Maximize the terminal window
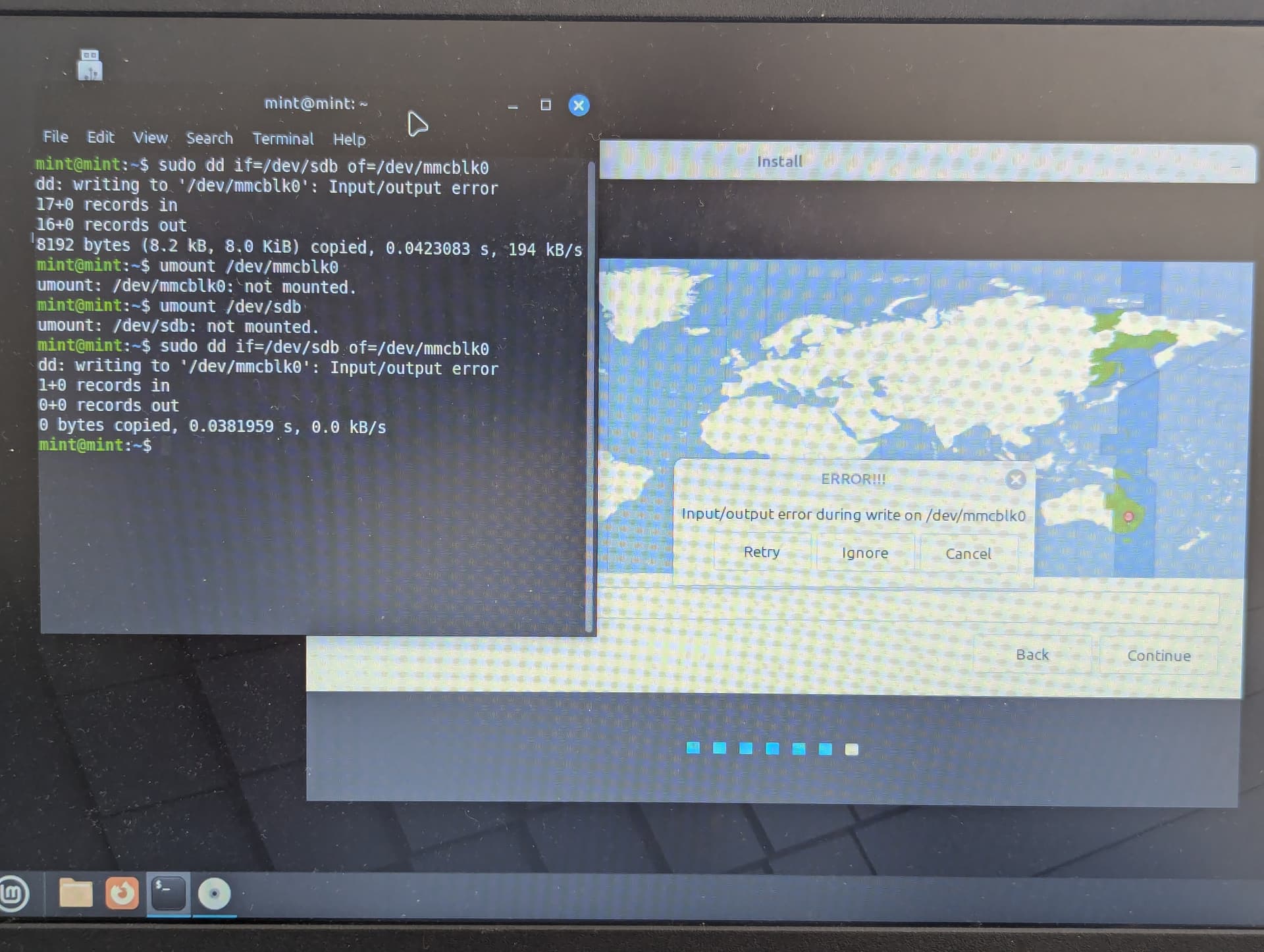 (546, 105)
